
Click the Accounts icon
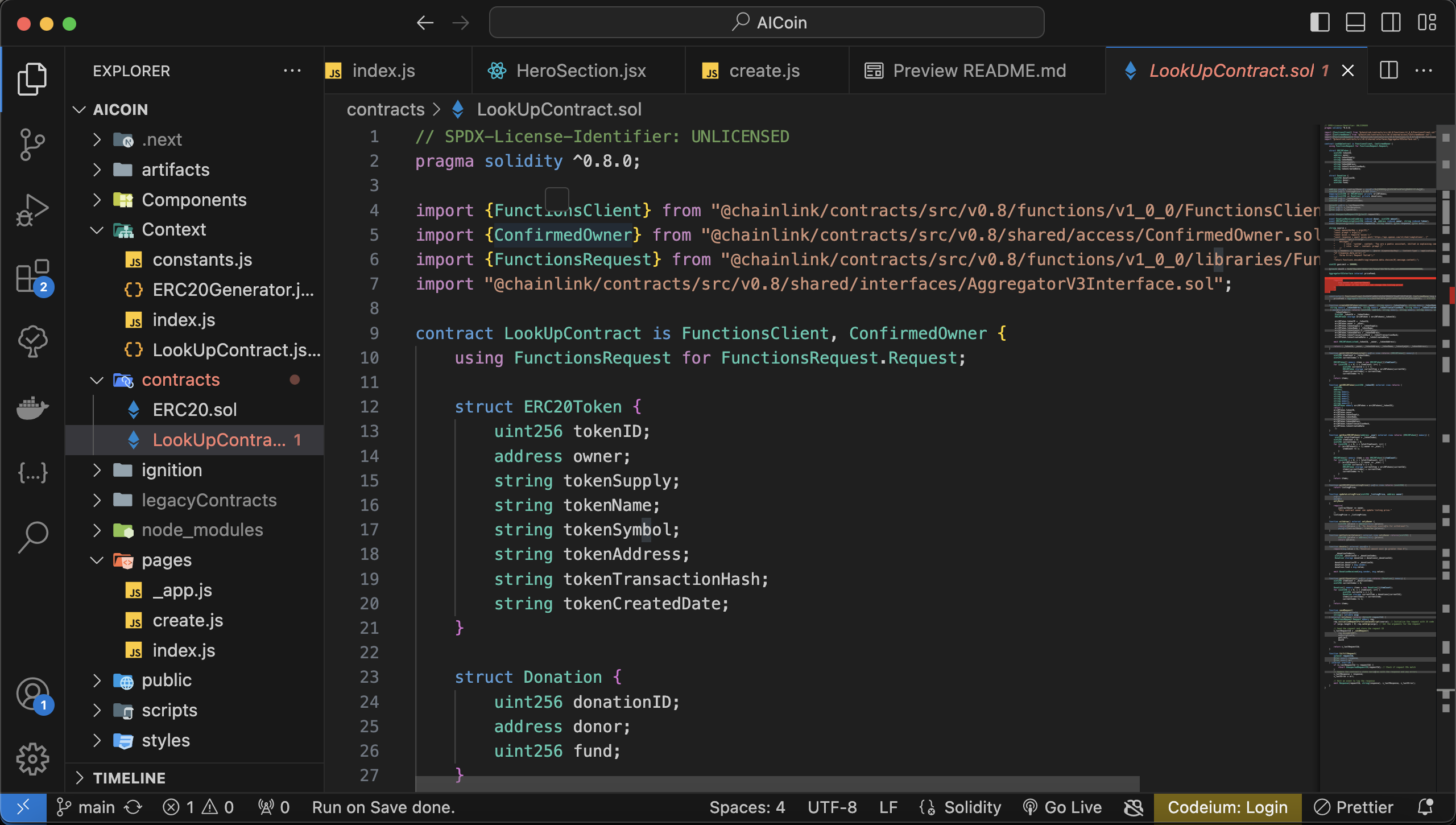pyautogui.click(x=32, y=694)
